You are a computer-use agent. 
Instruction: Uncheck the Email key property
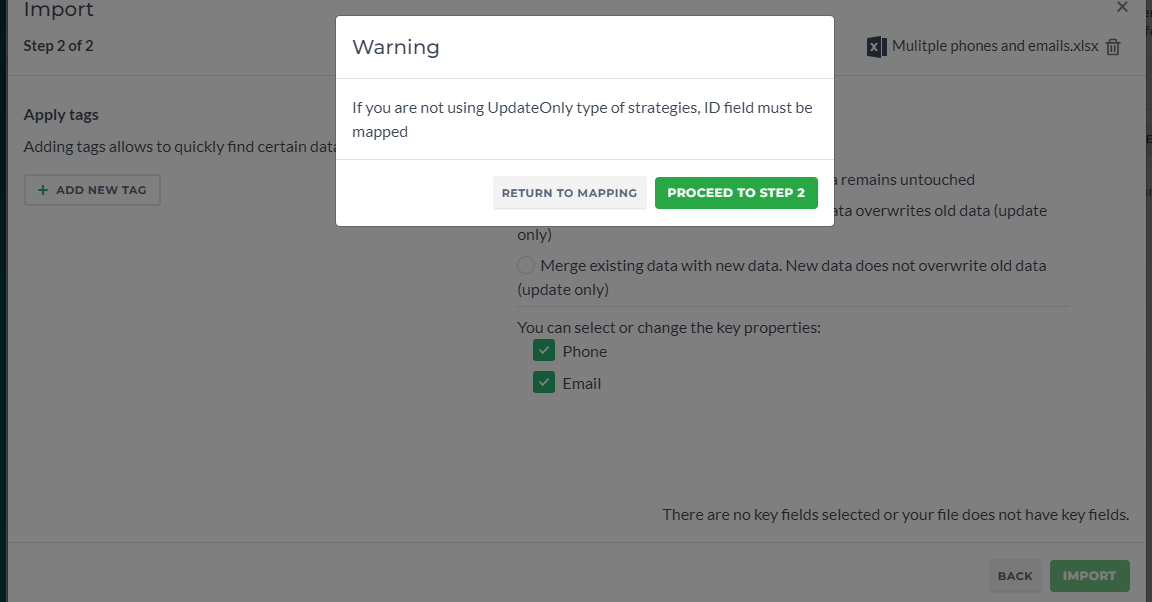(544, 382)
